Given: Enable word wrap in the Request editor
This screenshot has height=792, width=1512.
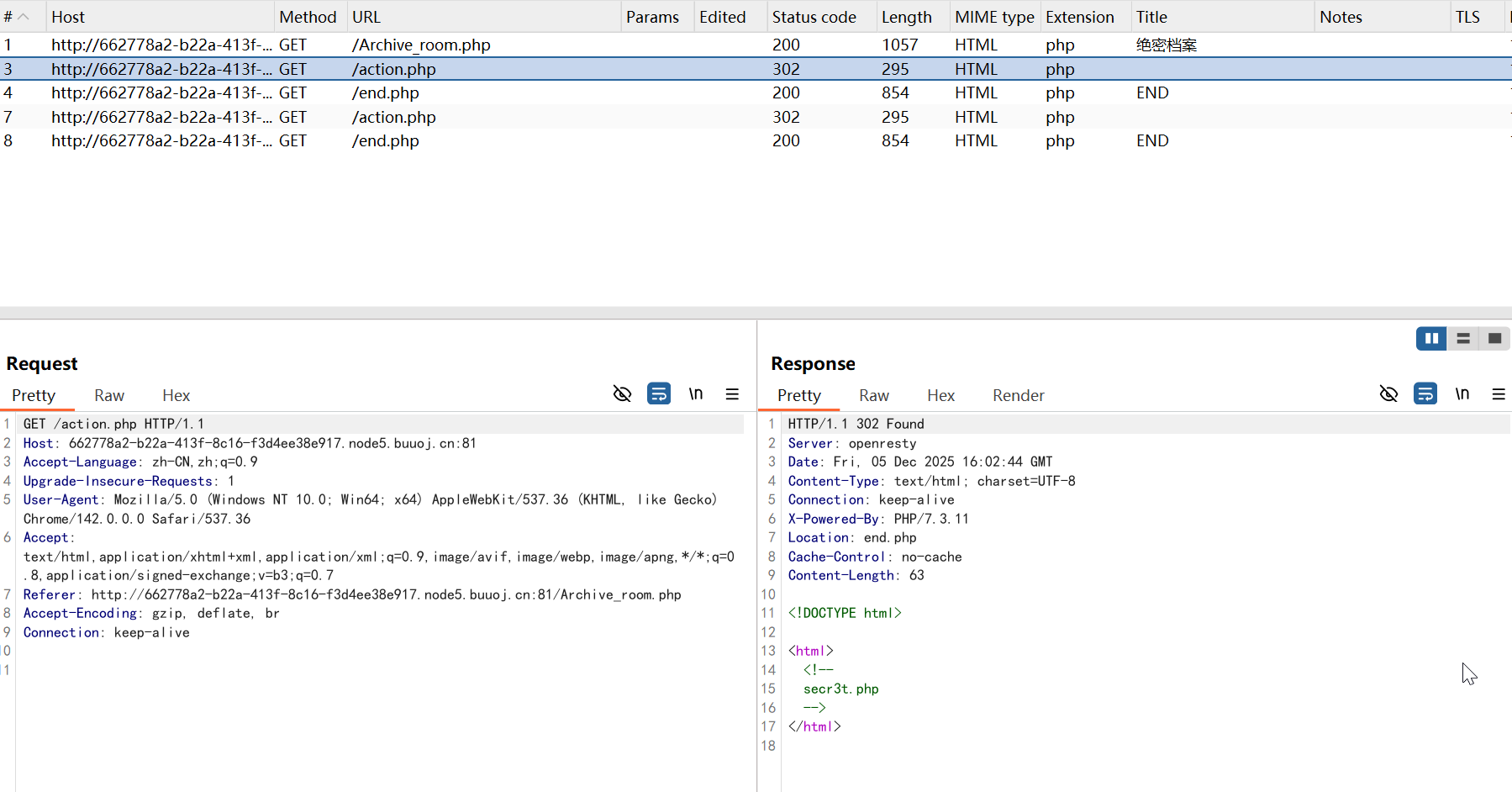Looking at the screenshot, I should pos(659,393).
